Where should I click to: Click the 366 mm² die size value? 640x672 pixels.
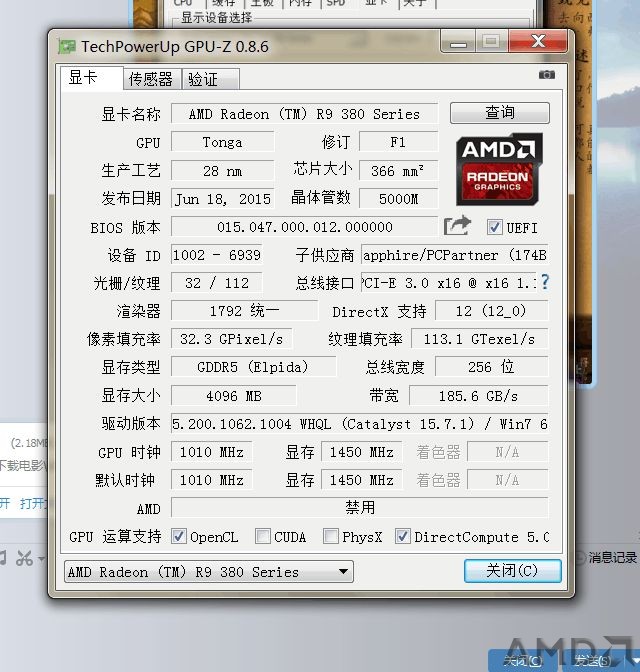pyautogui.click(x=399, y=171)
